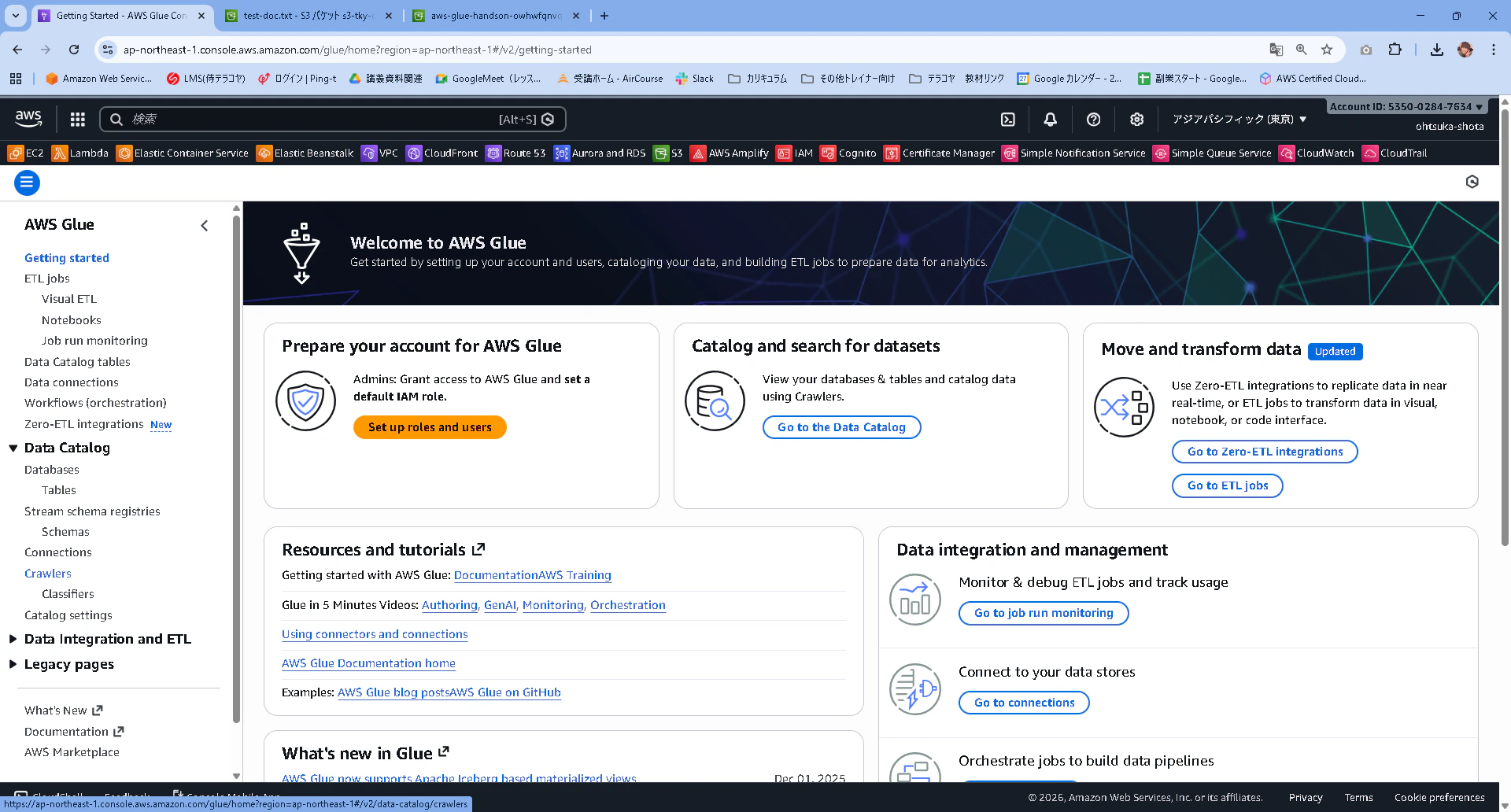Collapse the Data Catalog section

[x=13, y=448]
